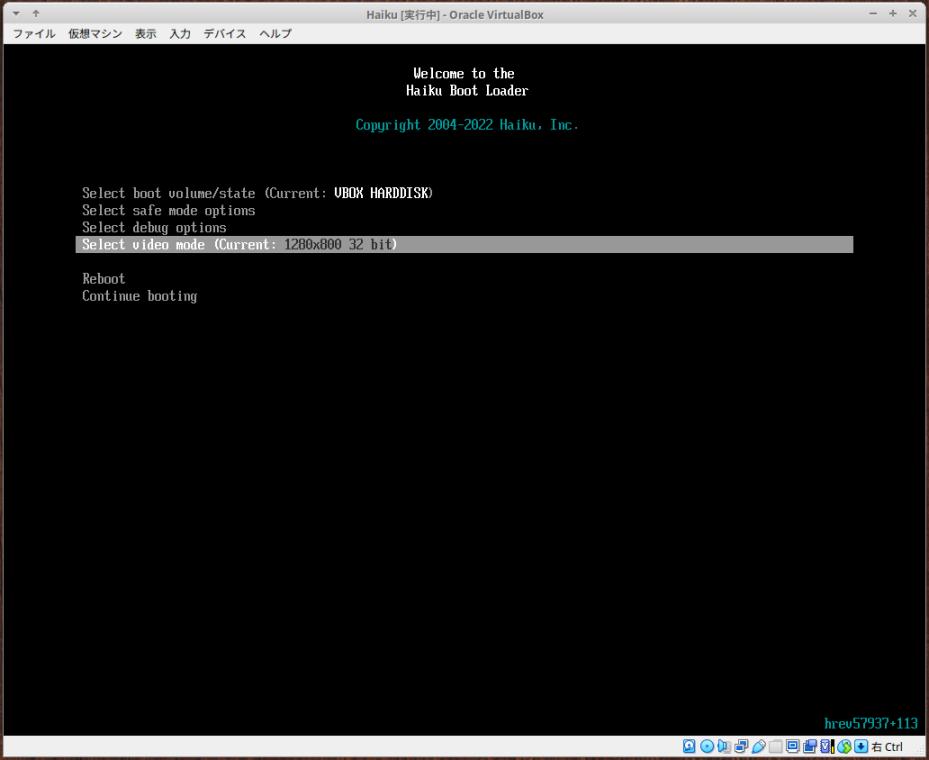Click the shared folders status icon
Image resolution: width=929 pixels, height=760 pixels.
click(x=776, y=746)
